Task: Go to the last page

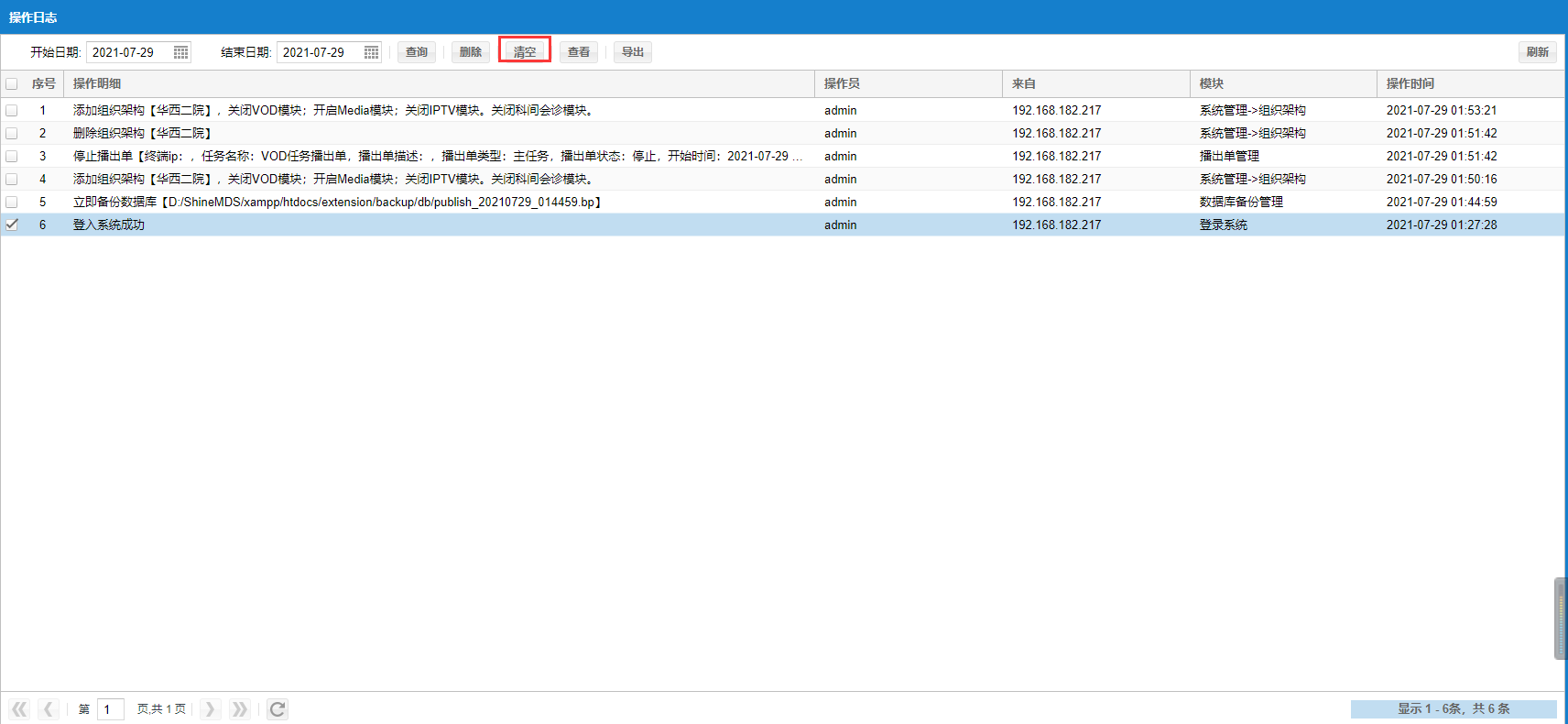Action: [x=239, y=709]
